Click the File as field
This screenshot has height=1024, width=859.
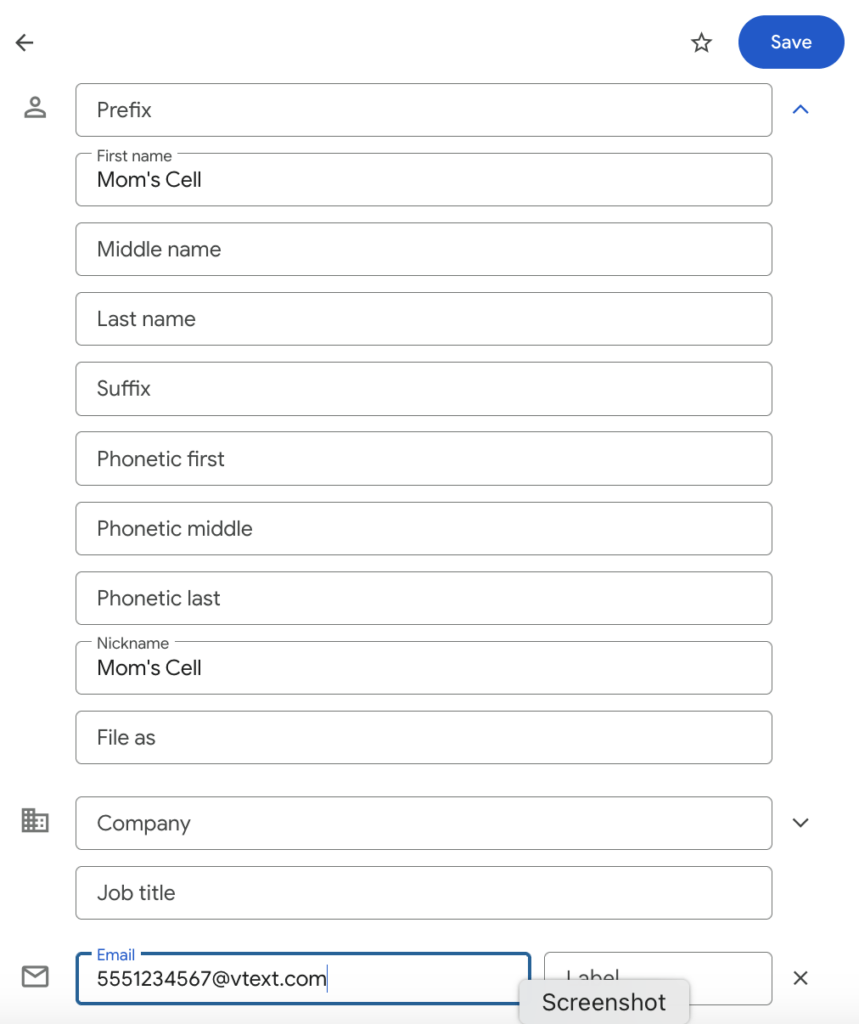click(423, 737)
